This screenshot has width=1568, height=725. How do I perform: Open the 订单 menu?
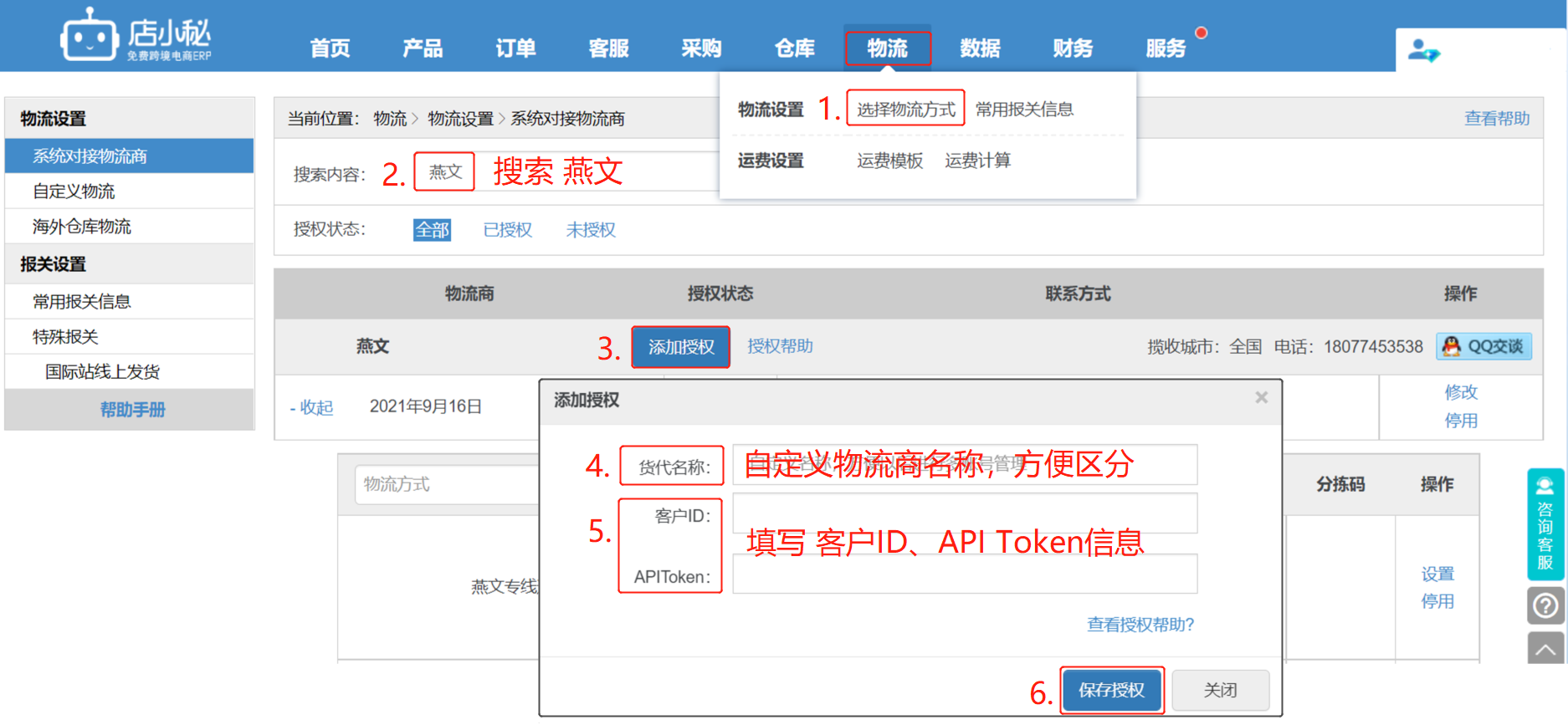pyautogui.click(x=515, y=49)
